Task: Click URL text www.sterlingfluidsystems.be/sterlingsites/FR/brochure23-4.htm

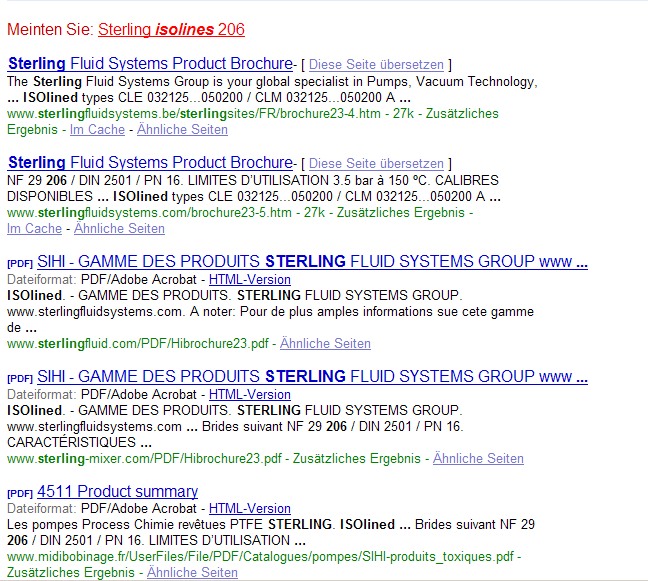Action: tap(194, 114)
